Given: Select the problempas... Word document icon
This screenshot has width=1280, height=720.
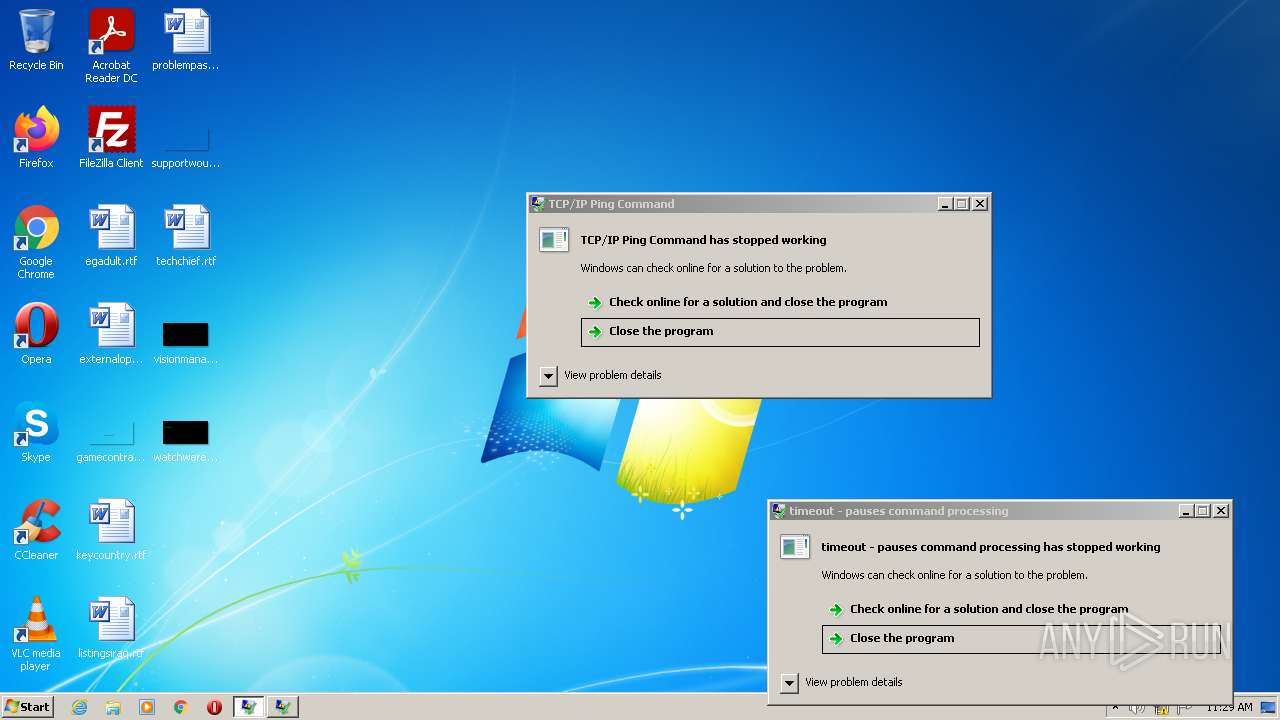Looking at the screenshot, I should click(186, 40).
